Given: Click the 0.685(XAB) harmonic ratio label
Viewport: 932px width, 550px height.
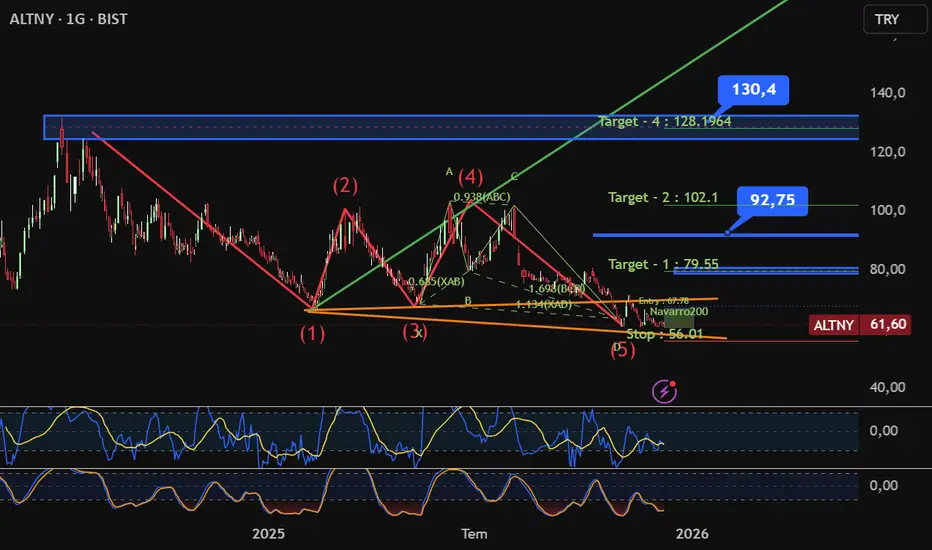Looking at the screenshot, I should point(436,281).
